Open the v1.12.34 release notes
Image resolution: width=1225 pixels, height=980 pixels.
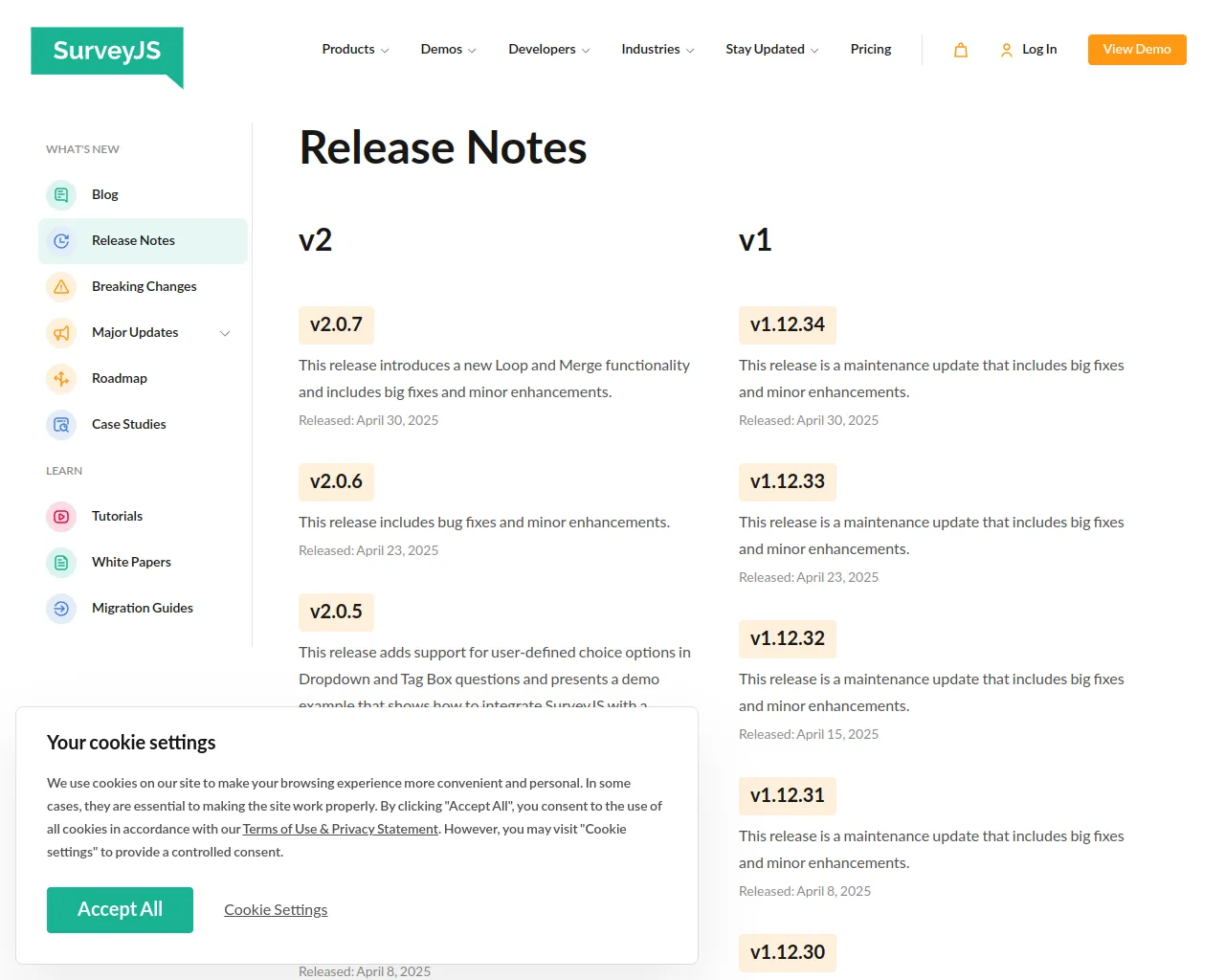point(788,325)
